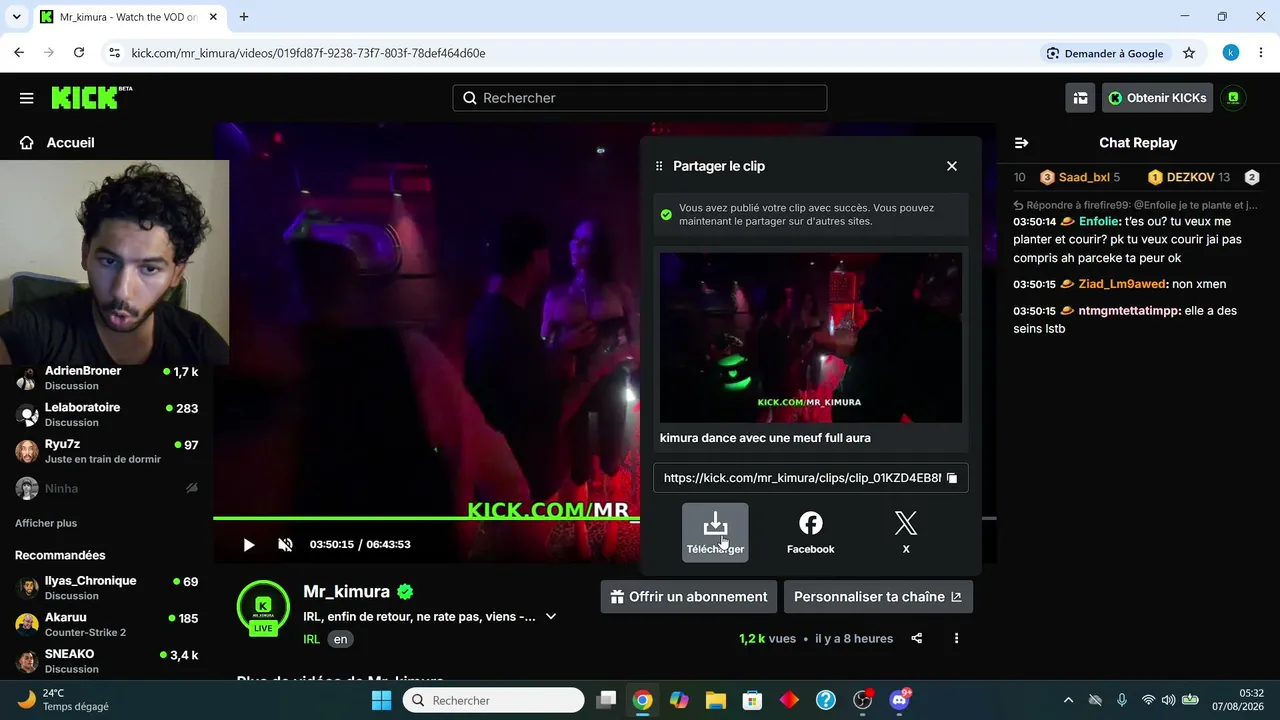Screen dimensions: 1280x720
Task: Copy the clip link
Action: click(952, 478)
